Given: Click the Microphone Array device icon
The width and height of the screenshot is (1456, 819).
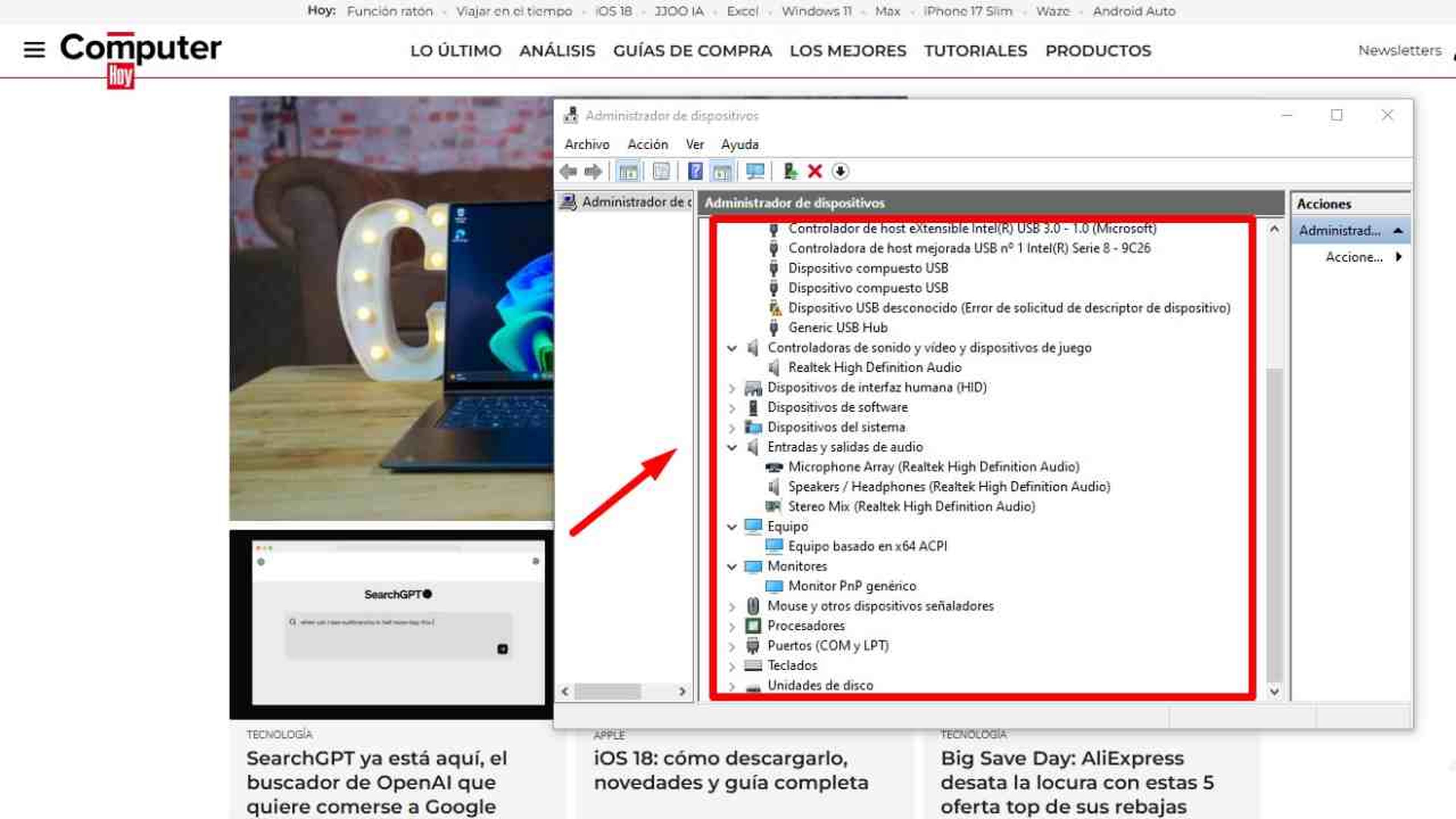Looking at the screenshot, I should click(x=774, y=467).
